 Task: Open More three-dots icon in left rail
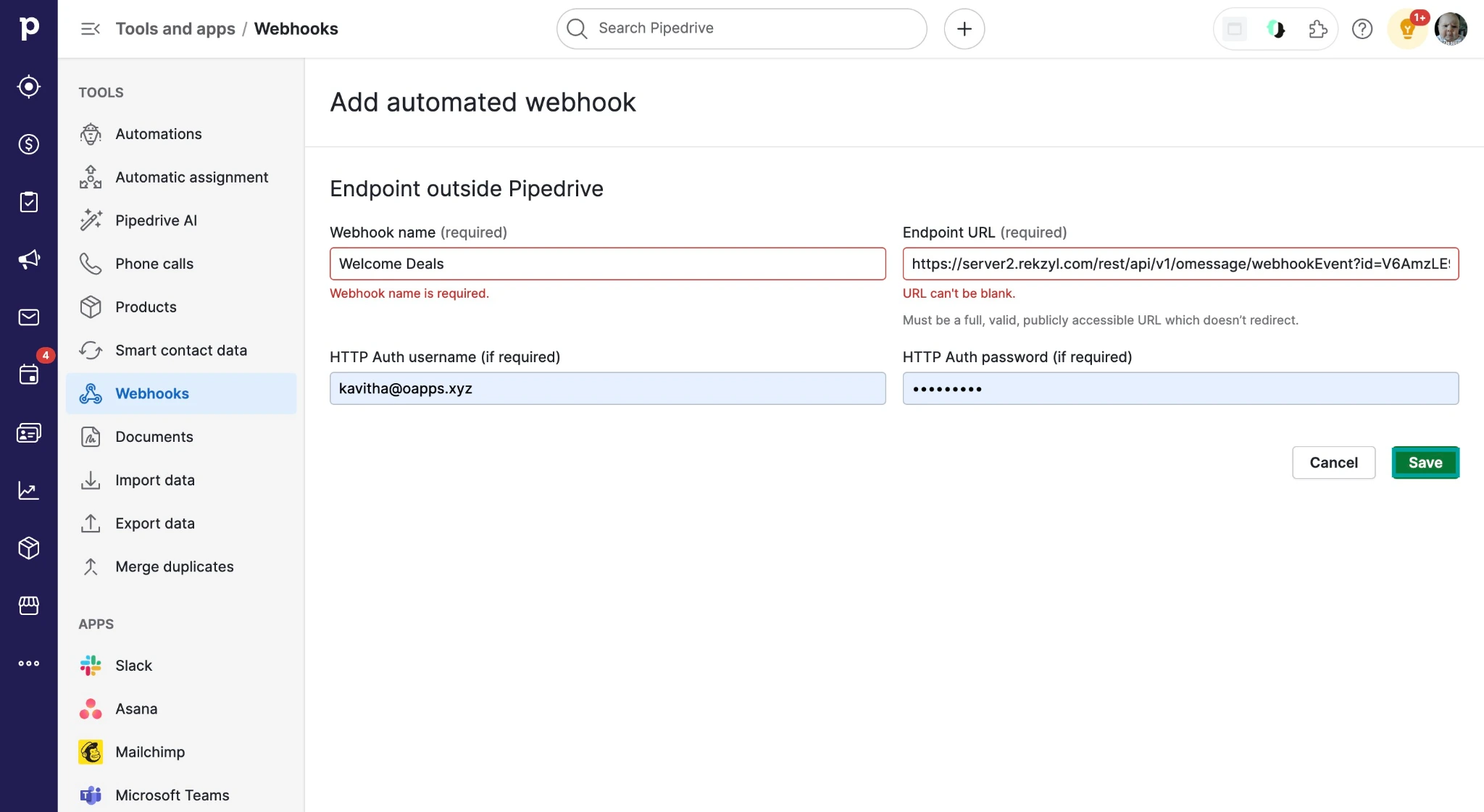(29, 664)
